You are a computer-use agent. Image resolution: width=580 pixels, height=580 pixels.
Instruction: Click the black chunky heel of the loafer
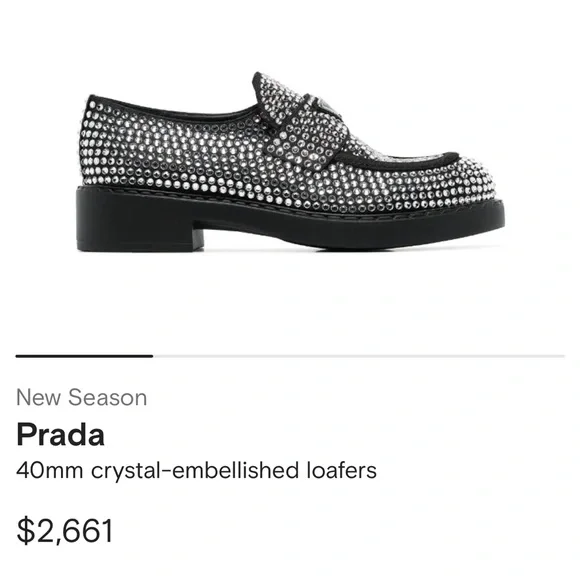point(139,220)
